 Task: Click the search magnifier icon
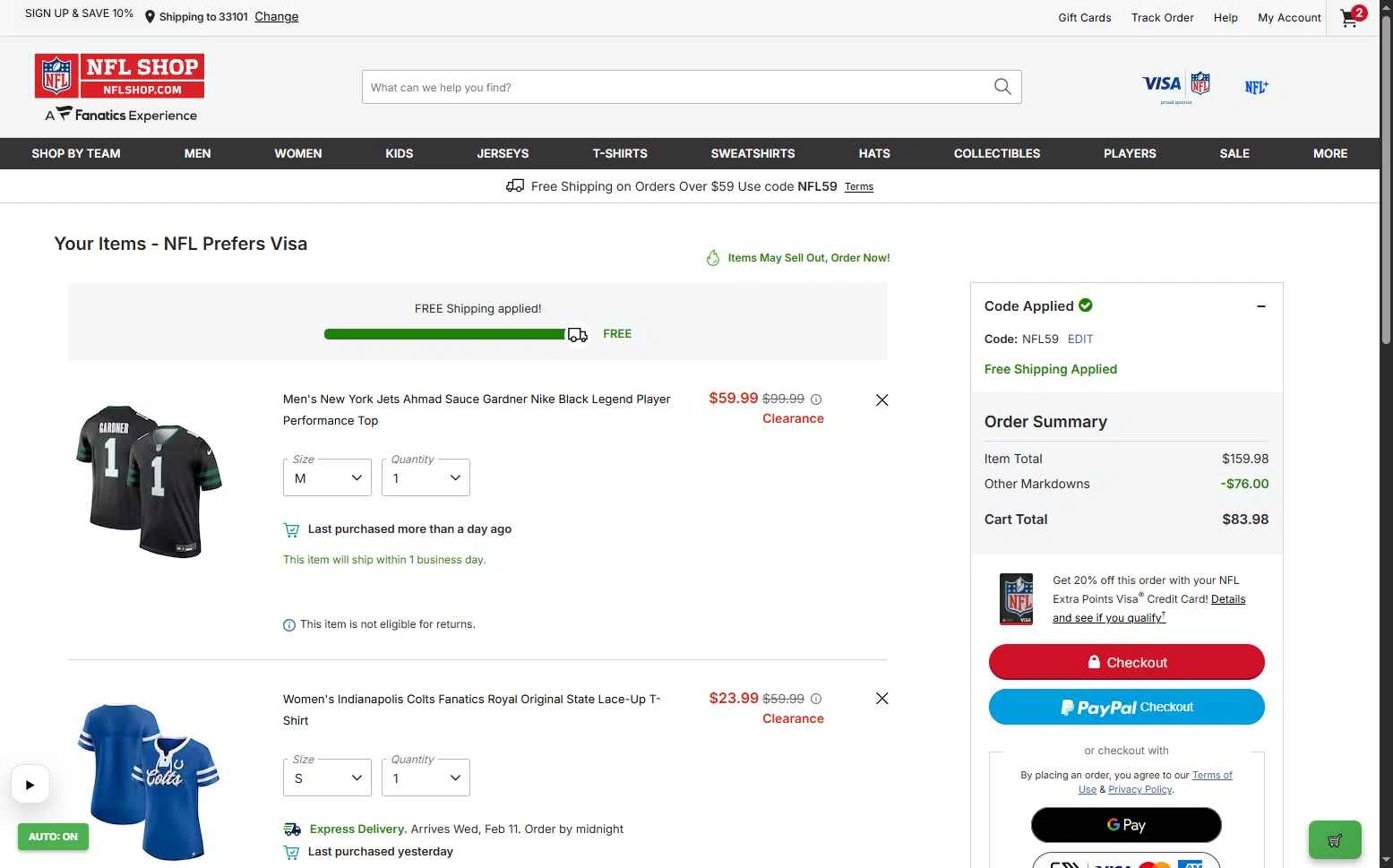pos(1002,87)
